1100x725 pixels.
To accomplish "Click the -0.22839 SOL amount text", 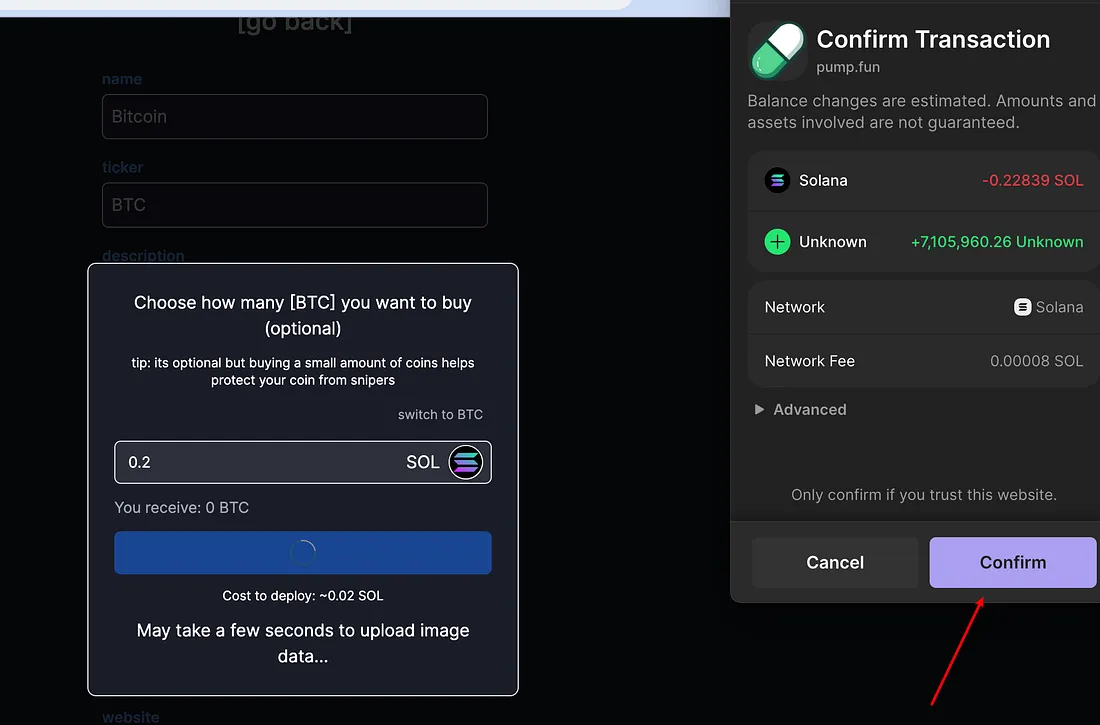I will point(1032,180).
